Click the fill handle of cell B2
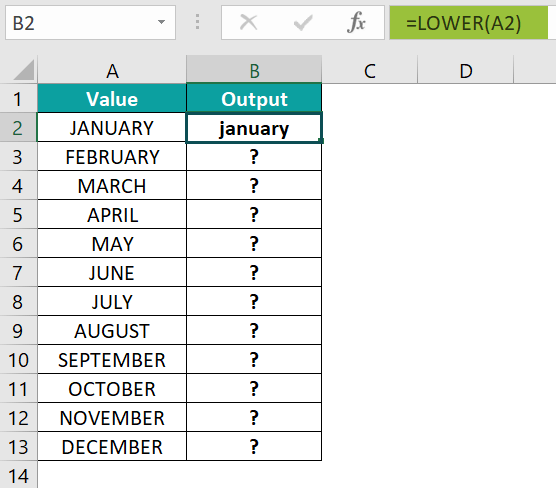This screenshot has height=488, width=556. (x=321, y=142)
